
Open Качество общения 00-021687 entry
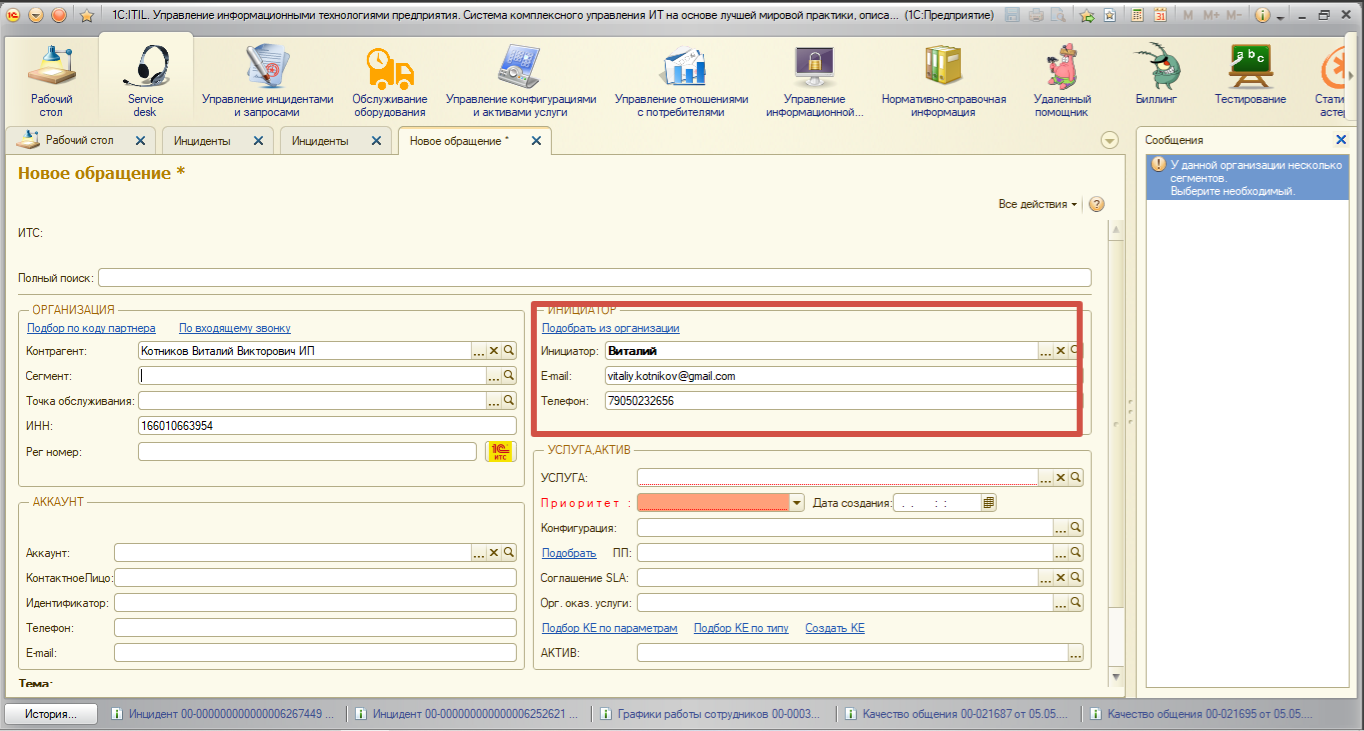(x=957, y=714)
